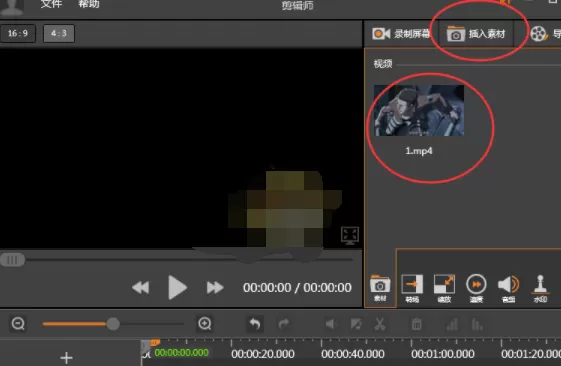
Task: Rewind the preview playback
Action: pyautogui.click(x=141, y=287)
